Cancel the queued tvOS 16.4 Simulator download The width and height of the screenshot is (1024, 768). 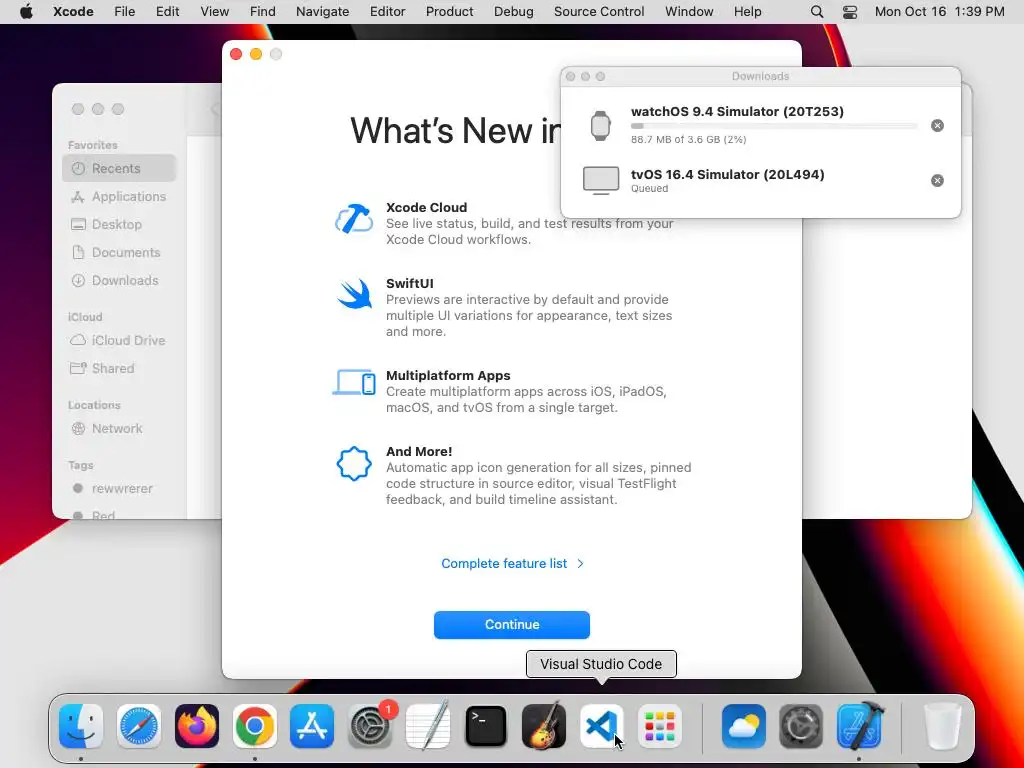pyautogui.click(x=937, y=180)
